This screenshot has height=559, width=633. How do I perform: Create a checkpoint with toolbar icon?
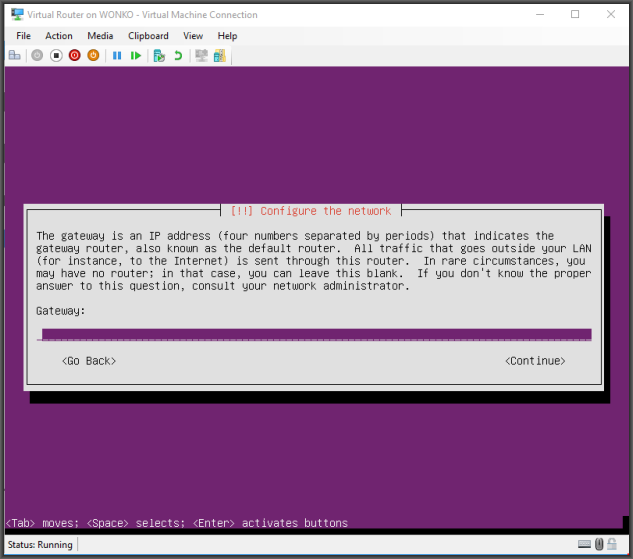[x=159, y=55]
